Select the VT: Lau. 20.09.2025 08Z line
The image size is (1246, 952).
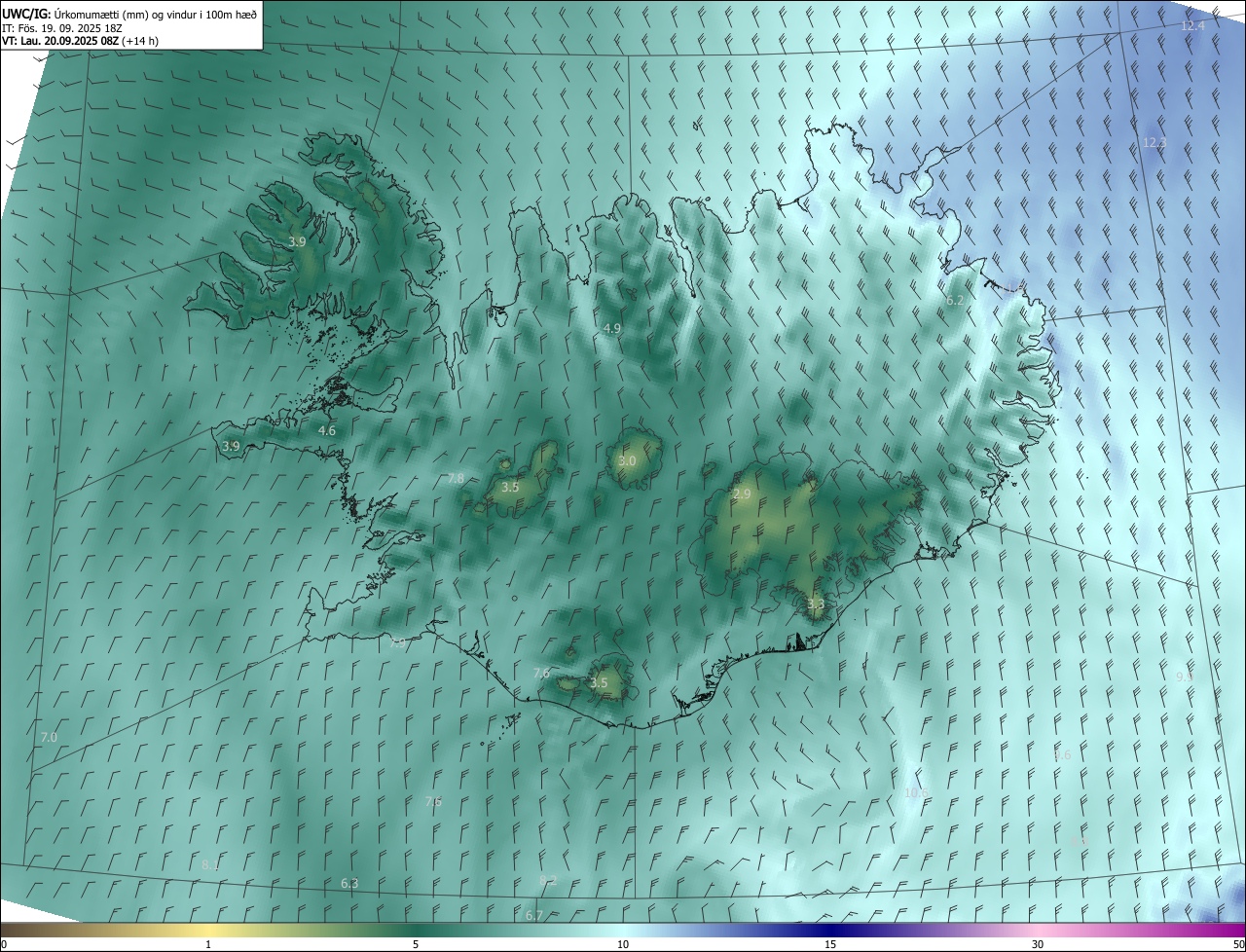[x=81, y=41]
